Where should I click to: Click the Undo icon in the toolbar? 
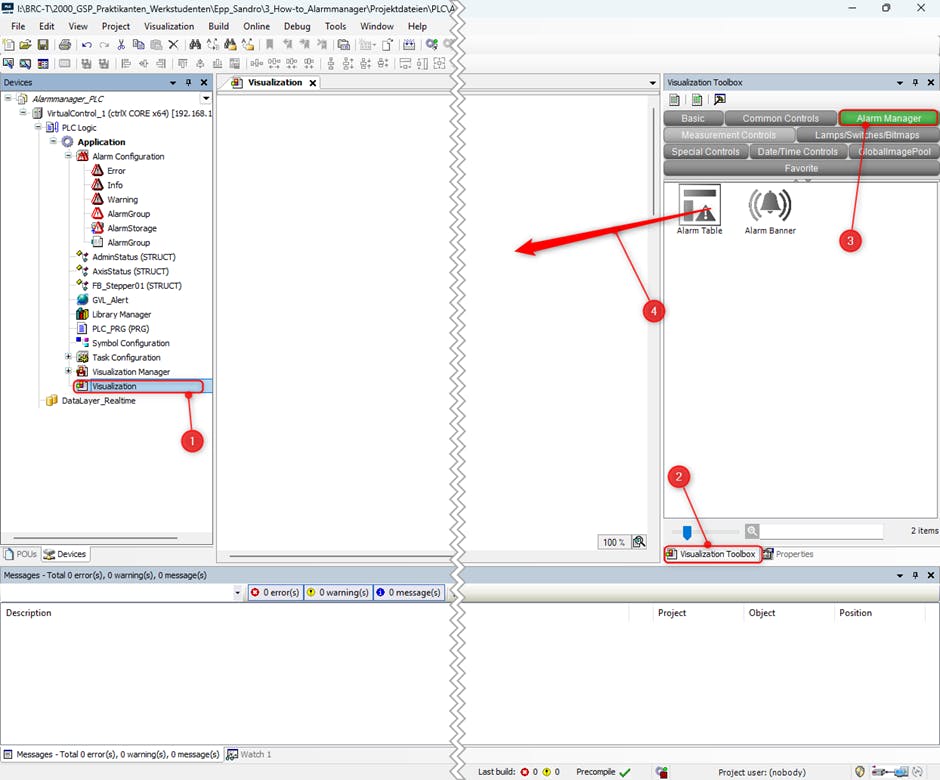[x=86, y=45]
